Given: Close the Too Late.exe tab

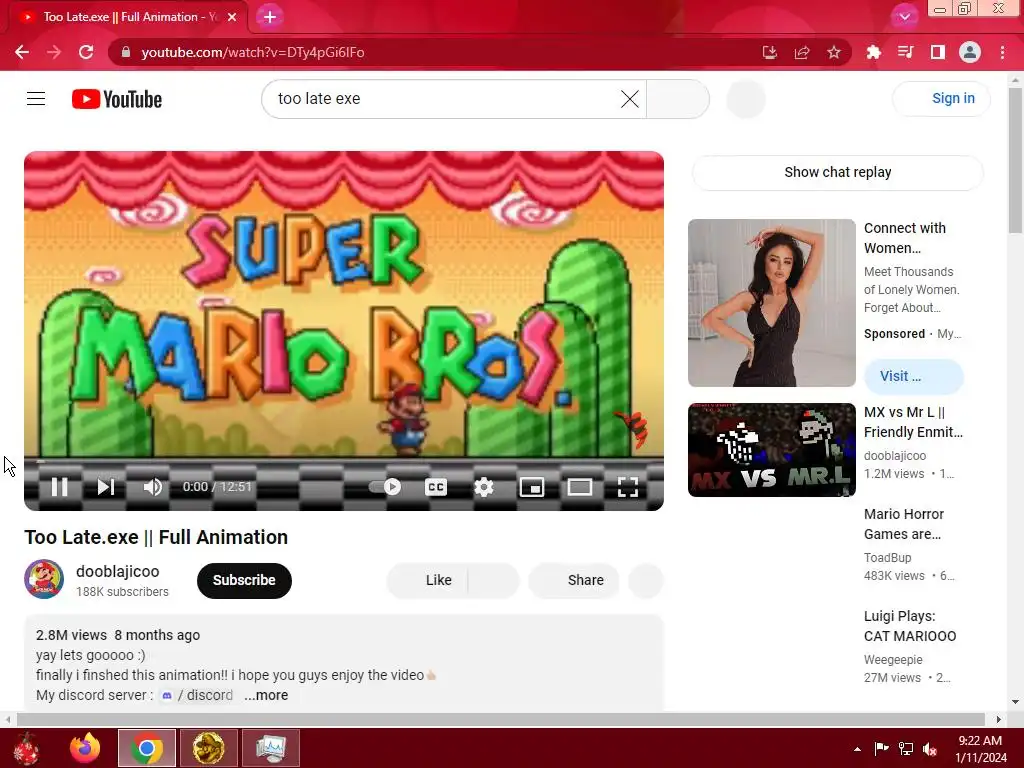Looking at the screenshot, I should tap(232, 17).
